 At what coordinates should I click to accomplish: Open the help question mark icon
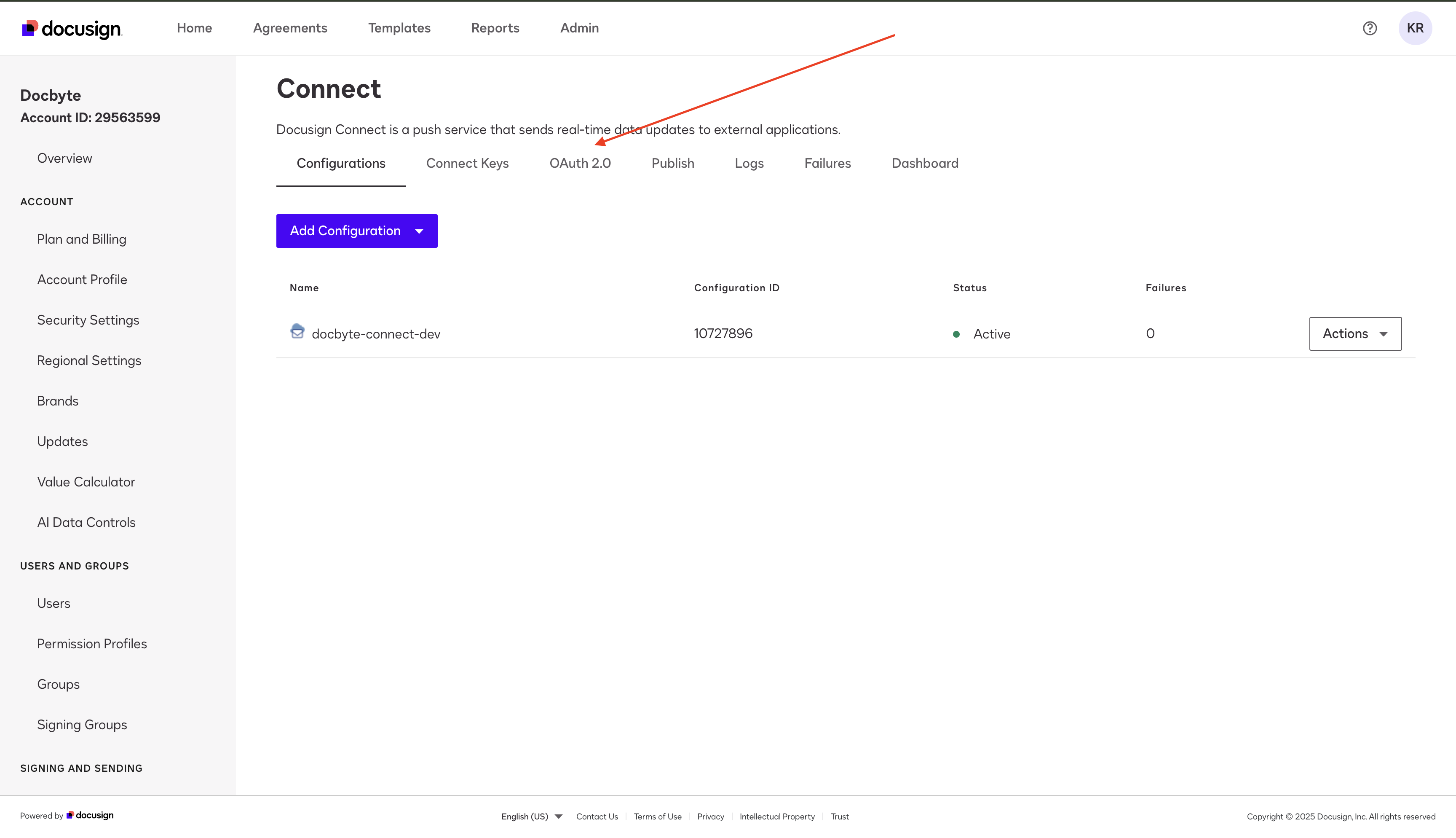click(x=1370, y=28)
